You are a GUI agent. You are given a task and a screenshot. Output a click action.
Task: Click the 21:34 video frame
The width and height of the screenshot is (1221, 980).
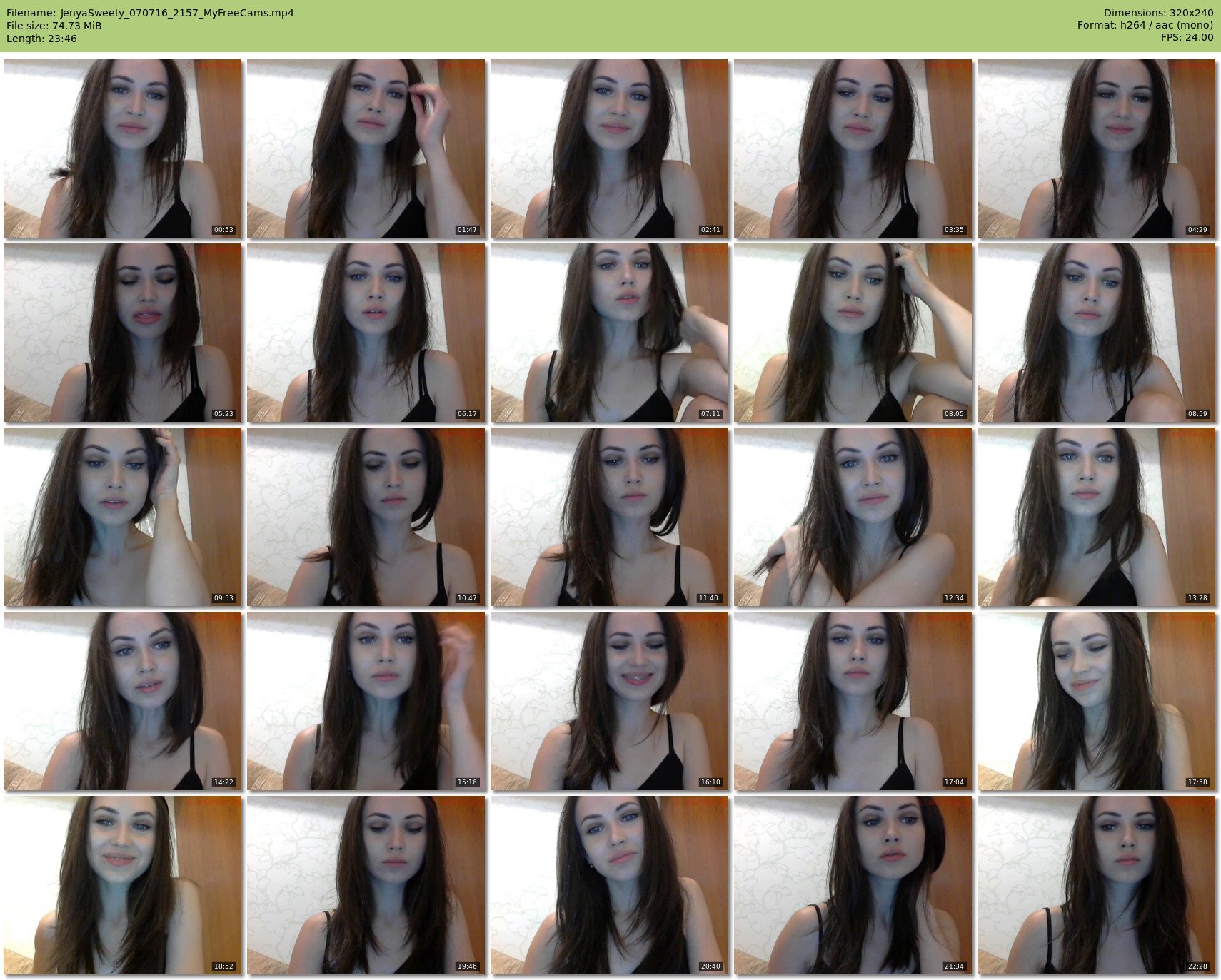(x=853, y=885)
